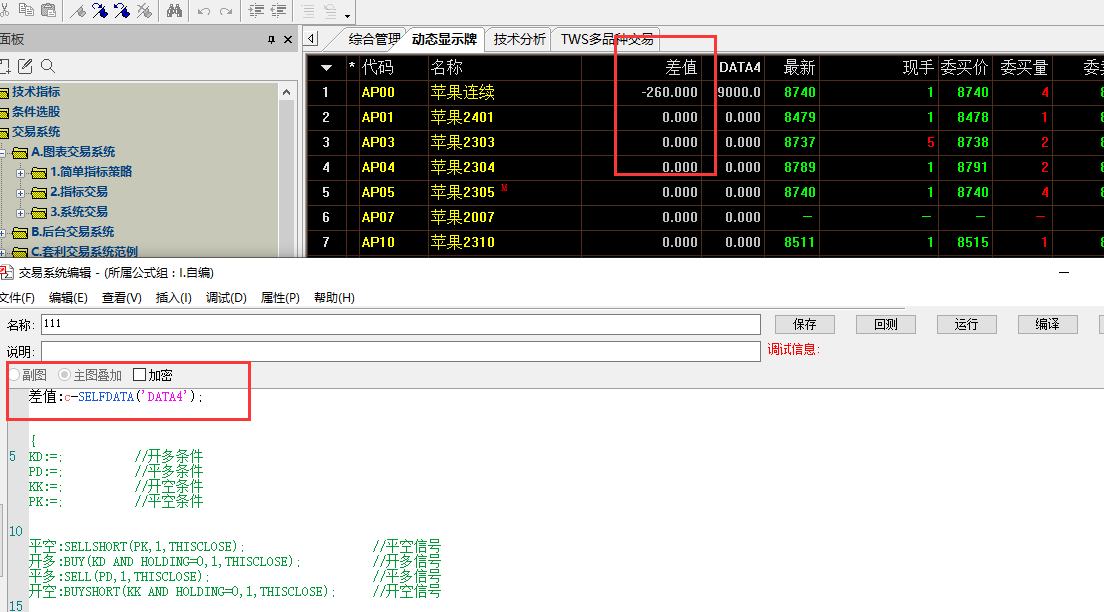Open the 编辑(E) menu
This screenshot has width=1104, height=612.
point(68,298)
